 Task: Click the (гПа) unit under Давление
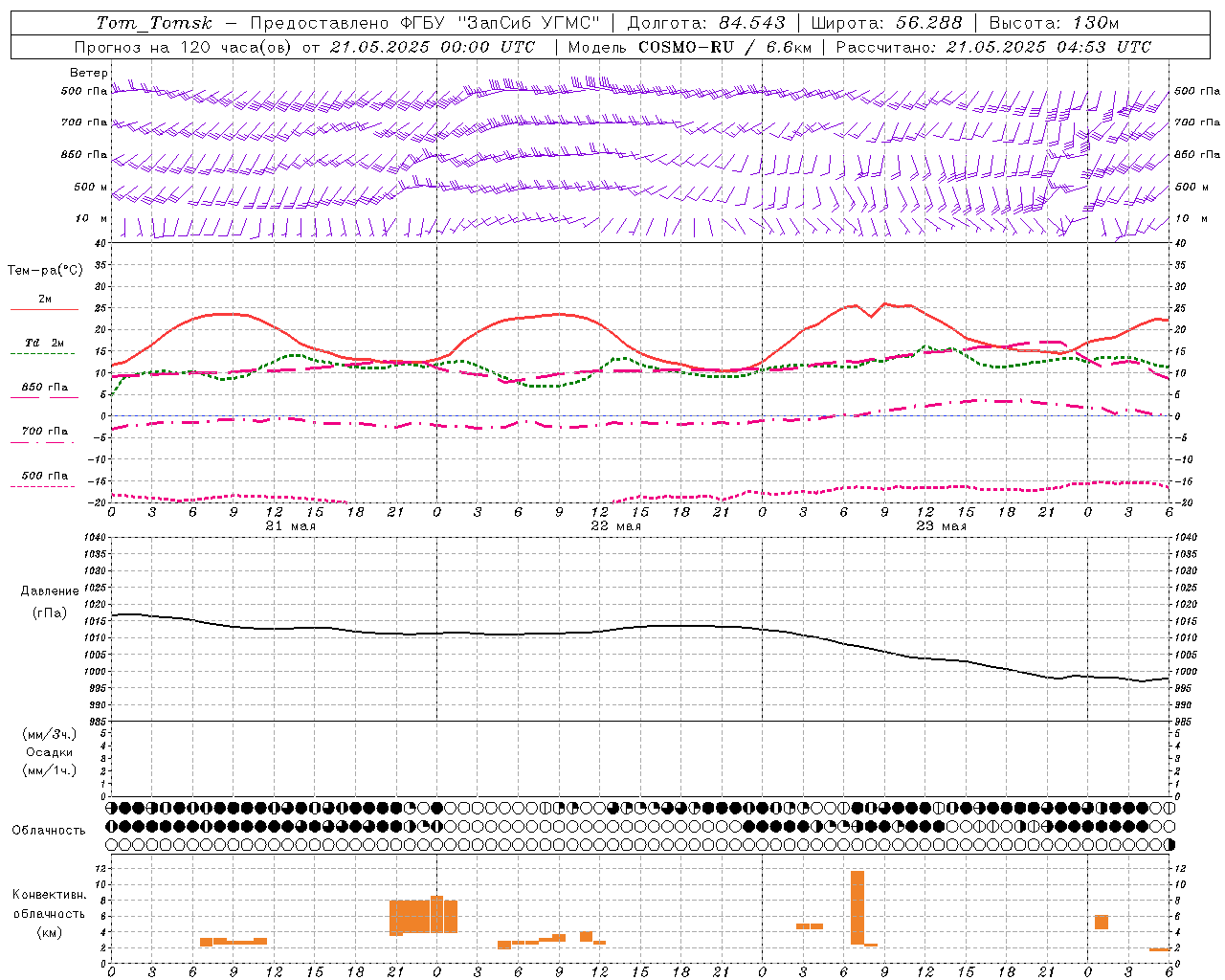[50, 613]
